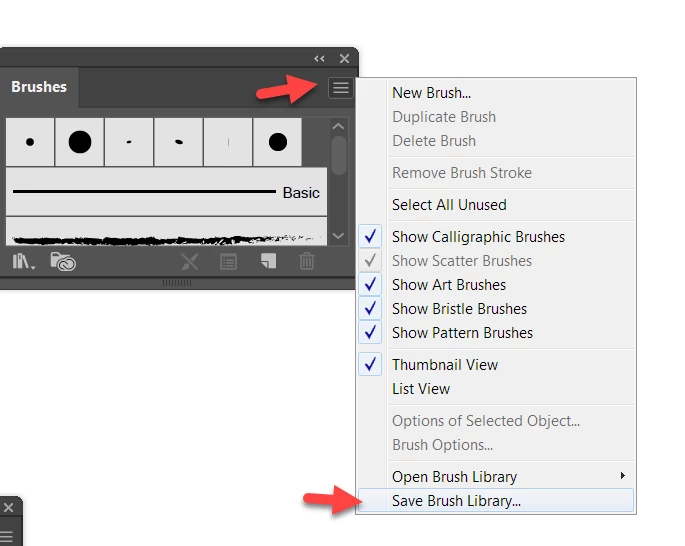The width and height of the screenshot is (685, 546).
Task: Choose Remove Brush Stroke menu entry
Action: click(x=495, y=173)
